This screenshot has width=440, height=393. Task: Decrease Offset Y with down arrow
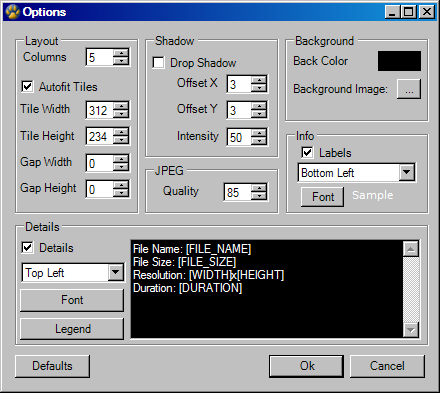[259, 114]
